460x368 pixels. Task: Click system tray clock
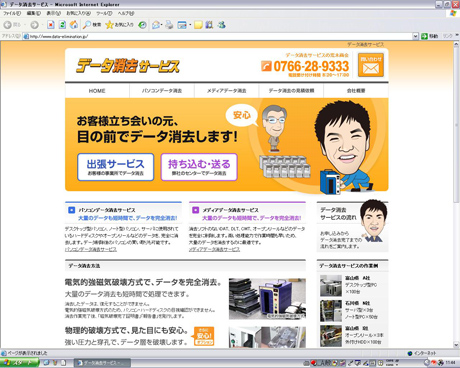pos(450,363)
